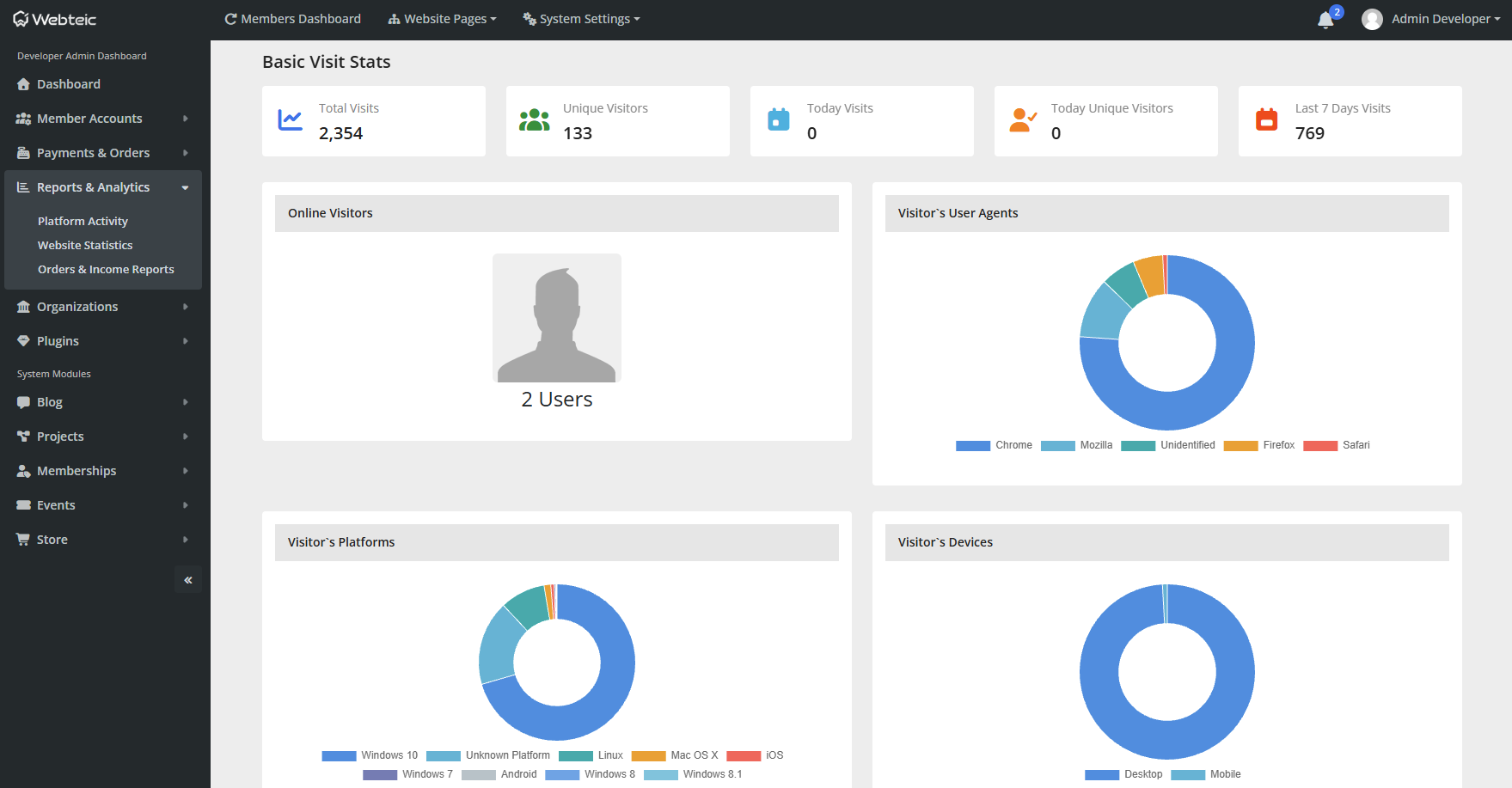Click the Admin Developer avatar icon

click(1372, 19)
